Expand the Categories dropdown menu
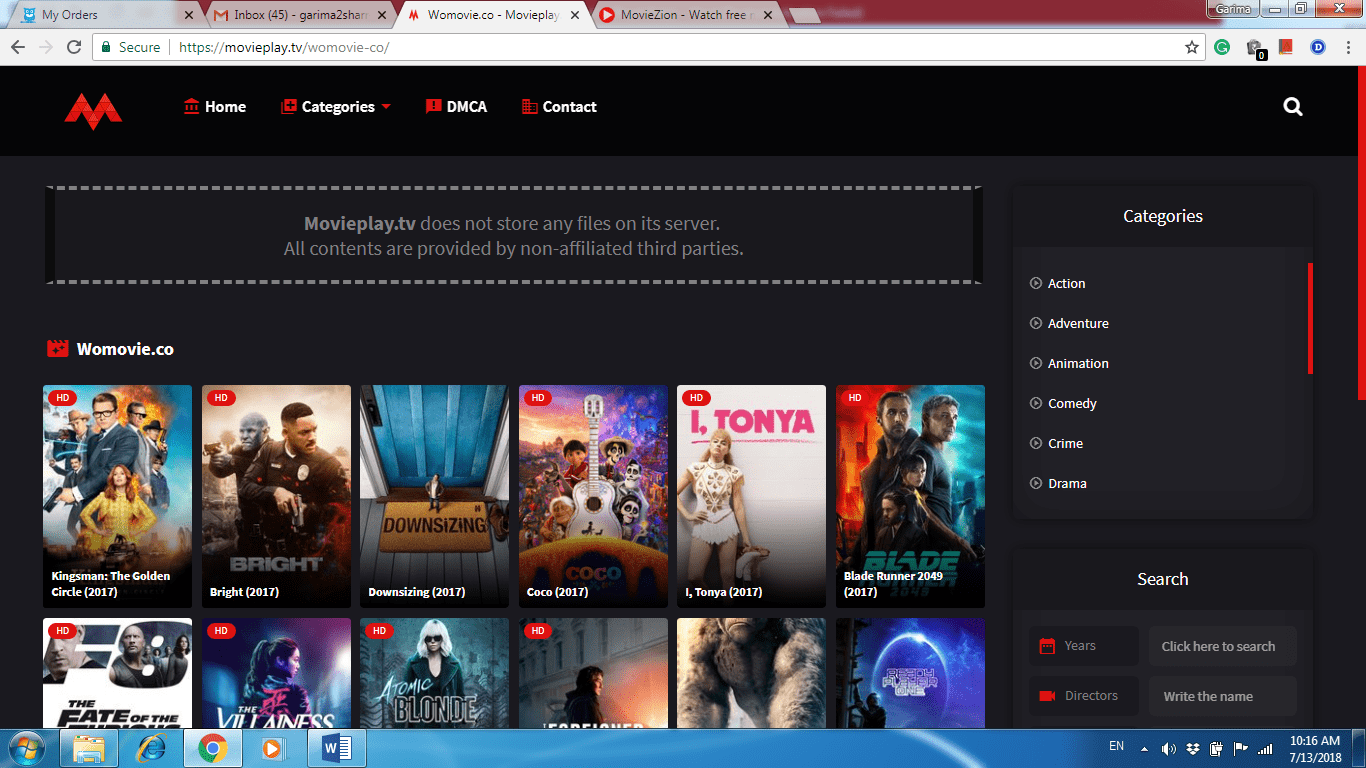The width and height of the screenshot is (1366, 768). [336, 107]
